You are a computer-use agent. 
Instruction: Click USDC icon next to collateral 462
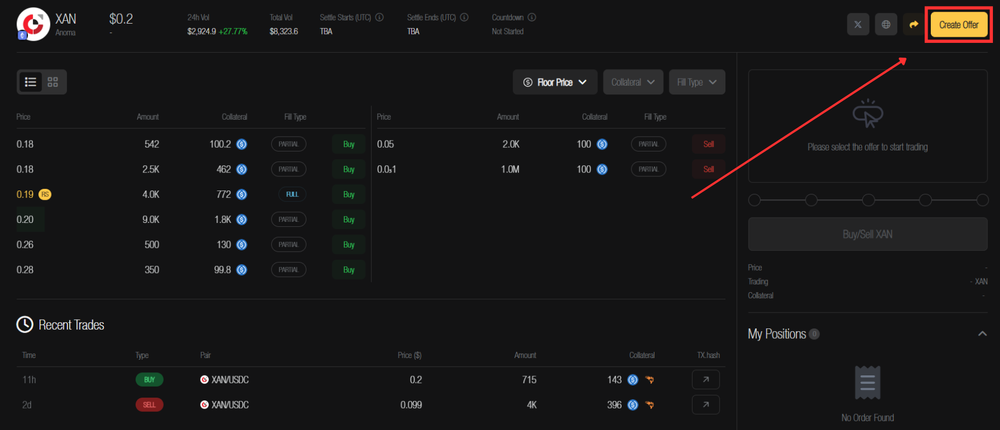[x=242, y=169]
